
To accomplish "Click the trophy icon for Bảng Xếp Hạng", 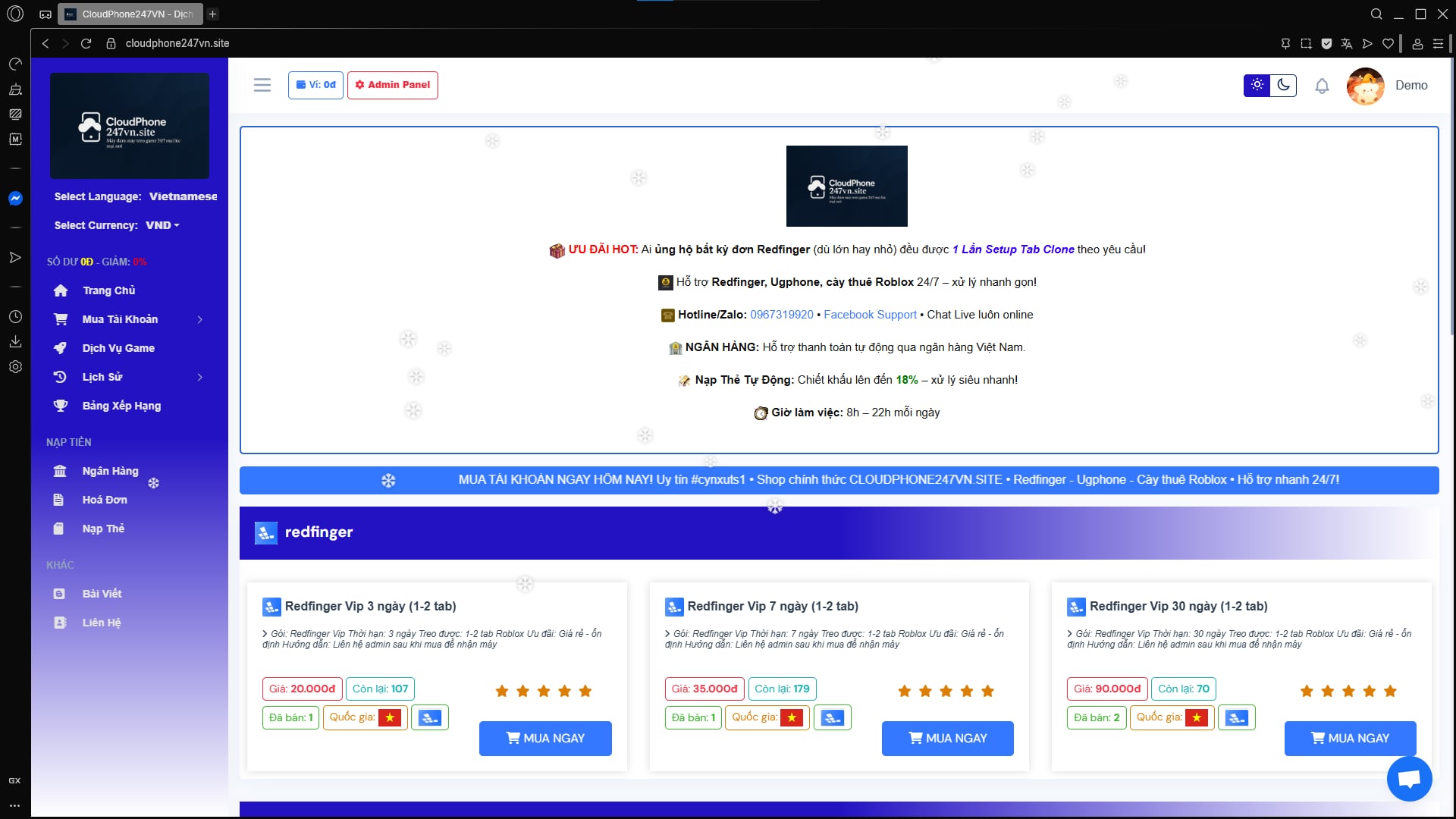I will [61, 406].
